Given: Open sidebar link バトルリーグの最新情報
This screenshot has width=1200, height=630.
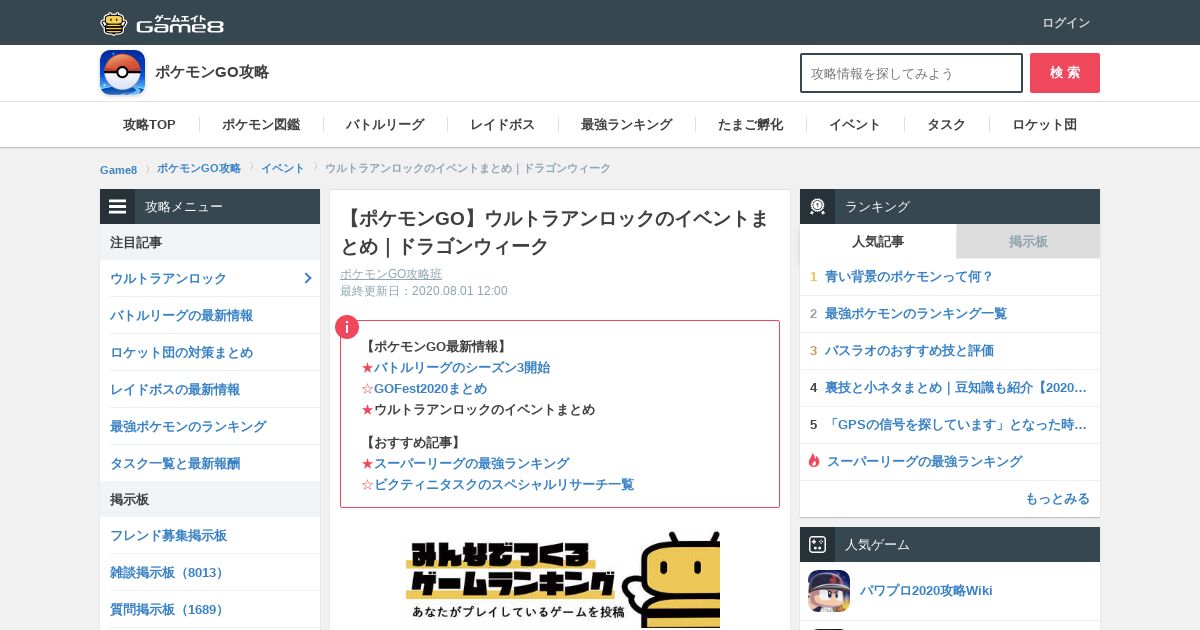Looking at the screenshot, I should click(181, 315).
